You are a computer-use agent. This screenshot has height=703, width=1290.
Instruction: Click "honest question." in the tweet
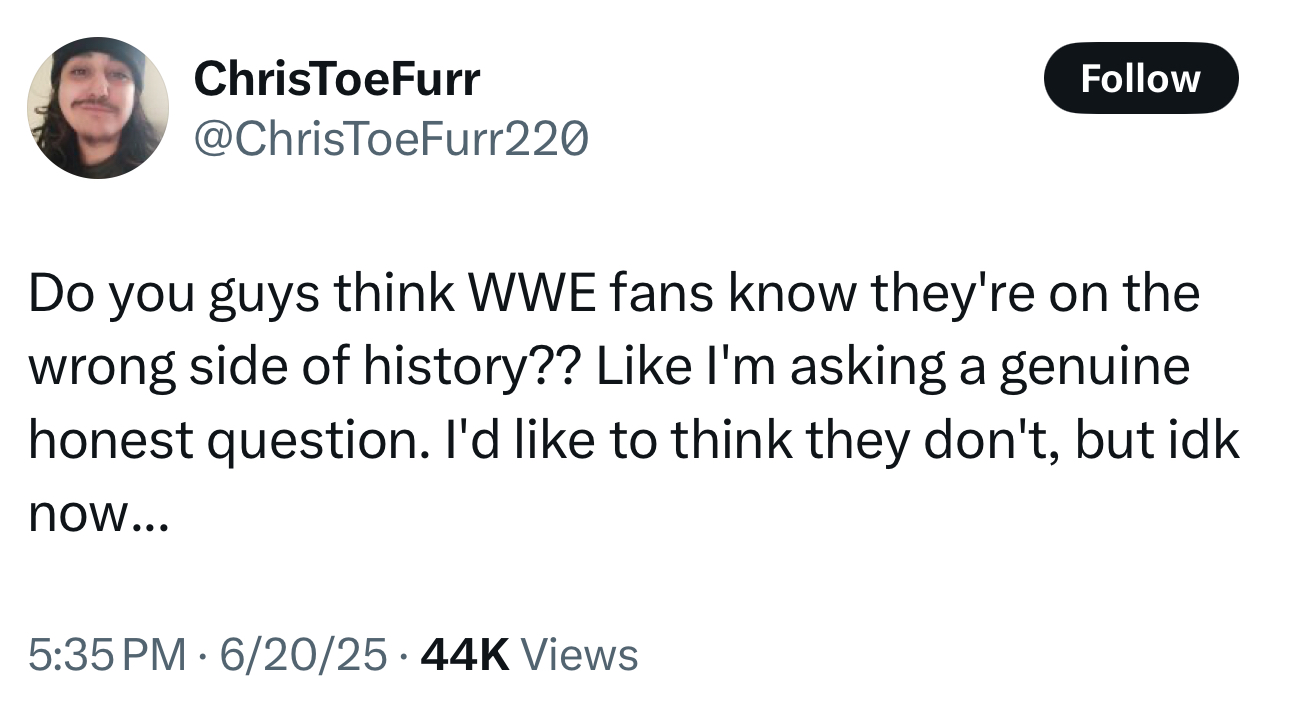coord(216,441)
